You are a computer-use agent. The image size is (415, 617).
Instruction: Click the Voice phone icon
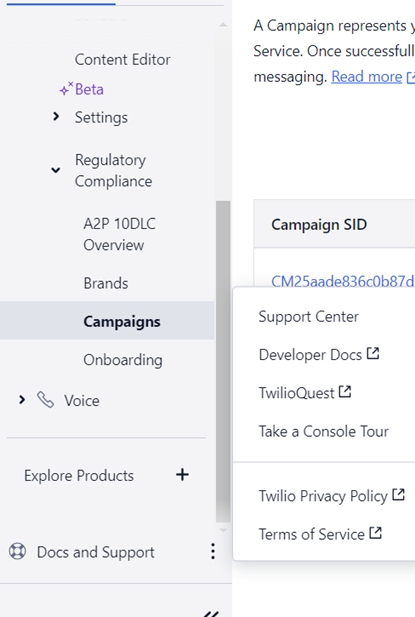(45, 400)
